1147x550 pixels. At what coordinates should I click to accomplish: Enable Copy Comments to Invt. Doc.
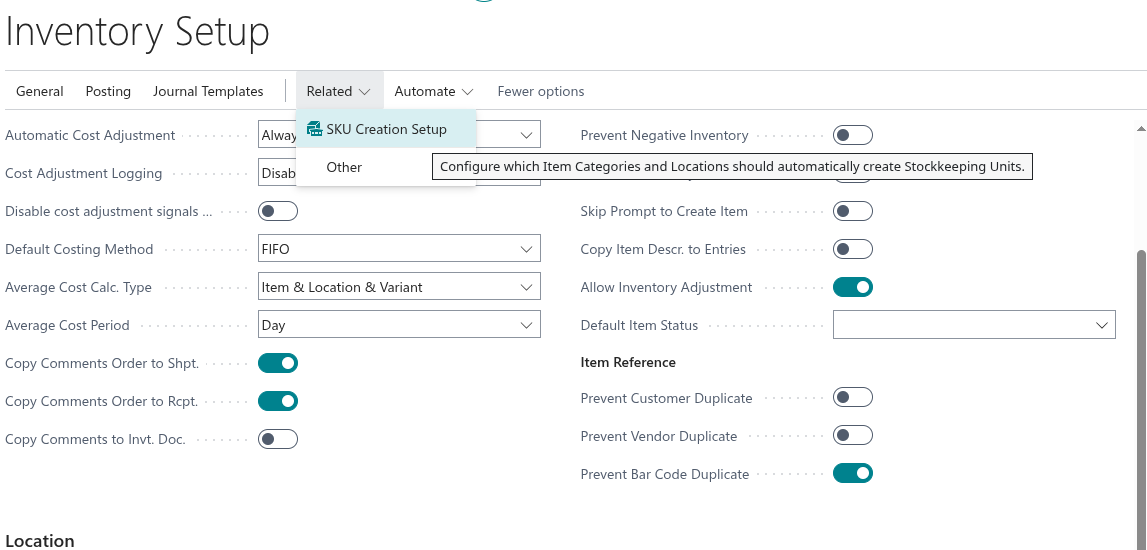click(278, 439)
